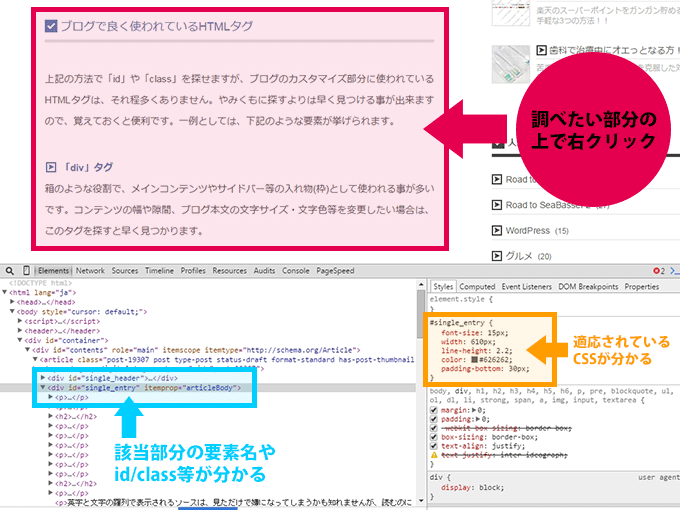Open the Sources tab

125,271
